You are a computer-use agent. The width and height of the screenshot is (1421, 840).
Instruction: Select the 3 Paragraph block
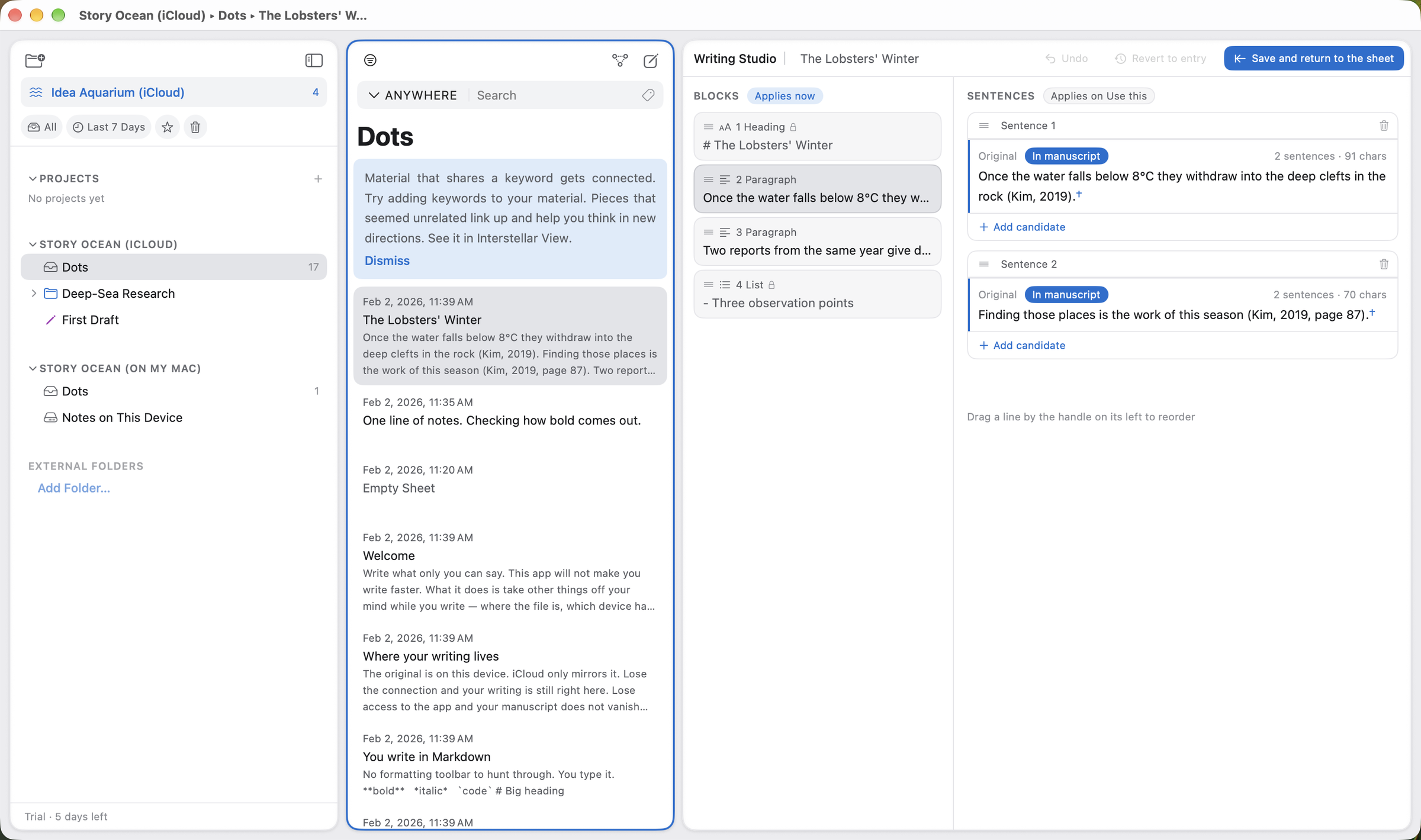pos(817,242)
